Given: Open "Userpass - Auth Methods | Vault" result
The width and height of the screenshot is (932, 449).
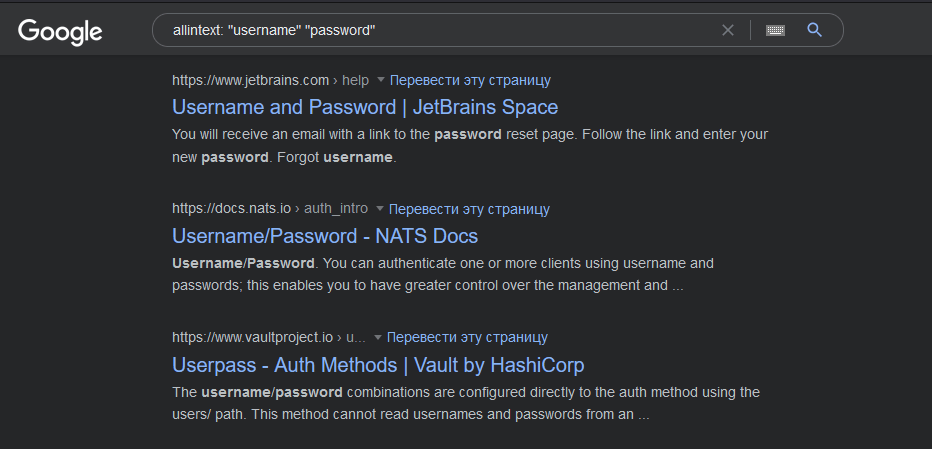Looking at the screenshot, I should coord(378,365).
